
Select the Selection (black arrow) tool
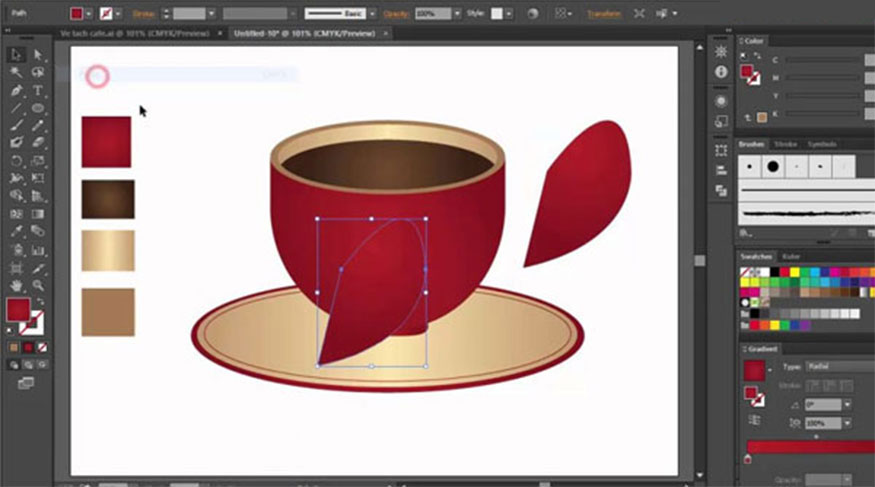click(17, 56)
